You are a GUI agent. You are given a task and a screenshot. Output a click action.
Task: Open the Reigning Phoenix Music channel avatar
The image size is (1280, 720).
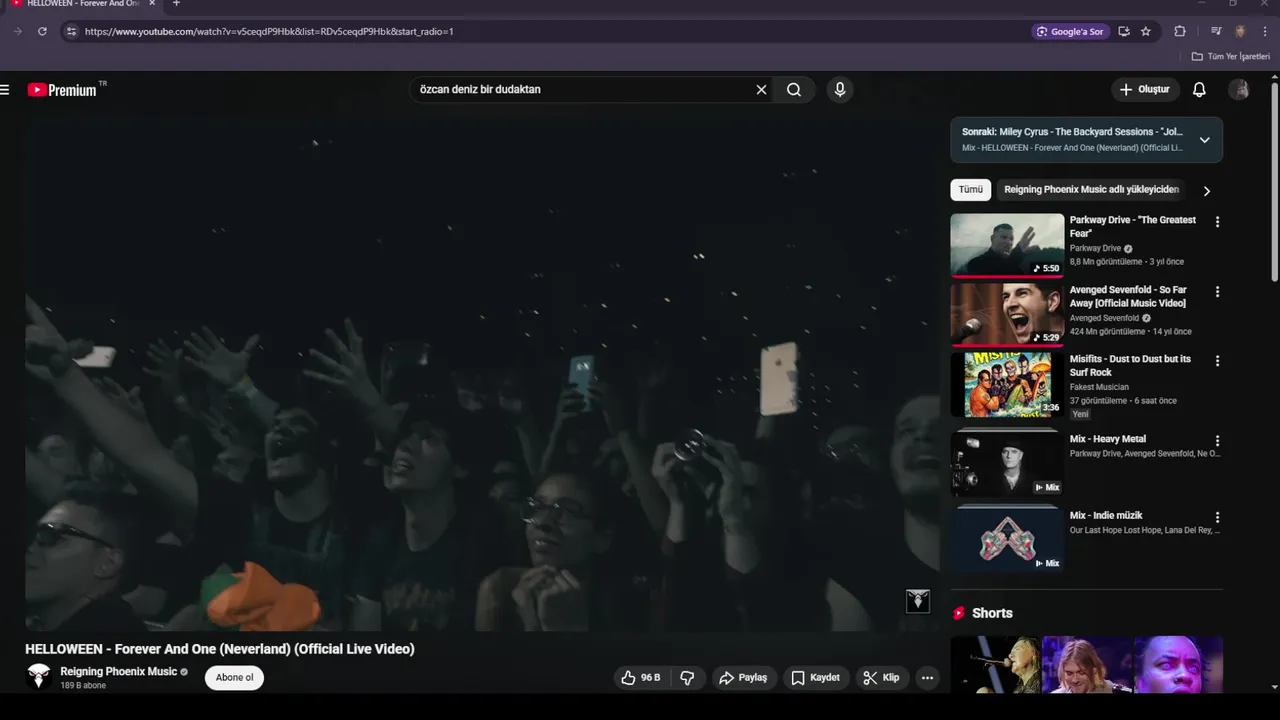[39, 677]
